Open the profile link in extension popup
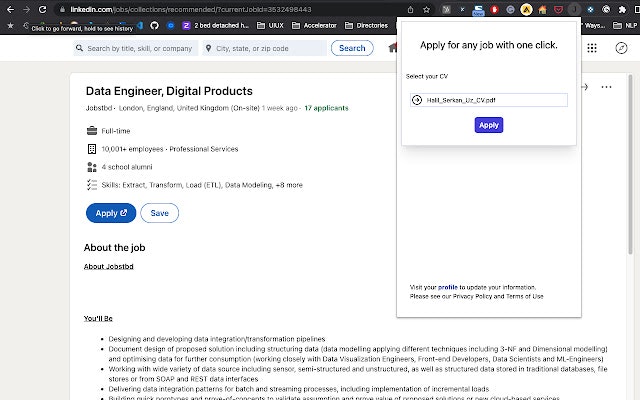 (448, 287)
